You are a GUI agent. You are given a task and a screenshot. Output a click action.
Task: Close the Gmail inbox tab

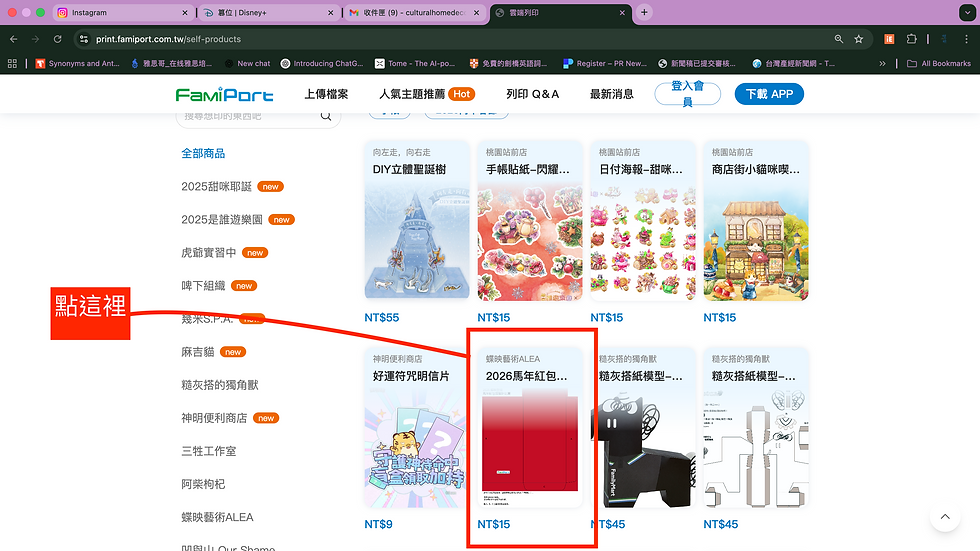click(476, 12)
